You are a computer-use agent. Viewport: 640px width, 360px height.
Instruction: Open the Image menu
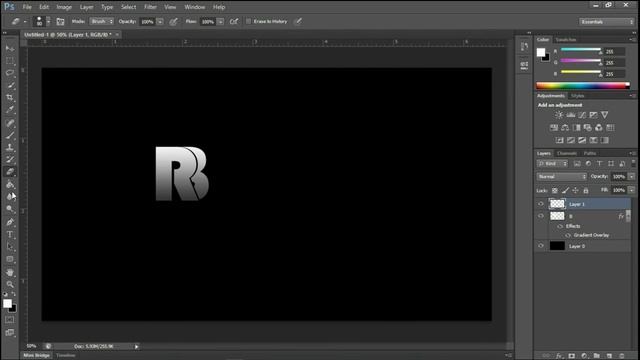click(64, 7)
